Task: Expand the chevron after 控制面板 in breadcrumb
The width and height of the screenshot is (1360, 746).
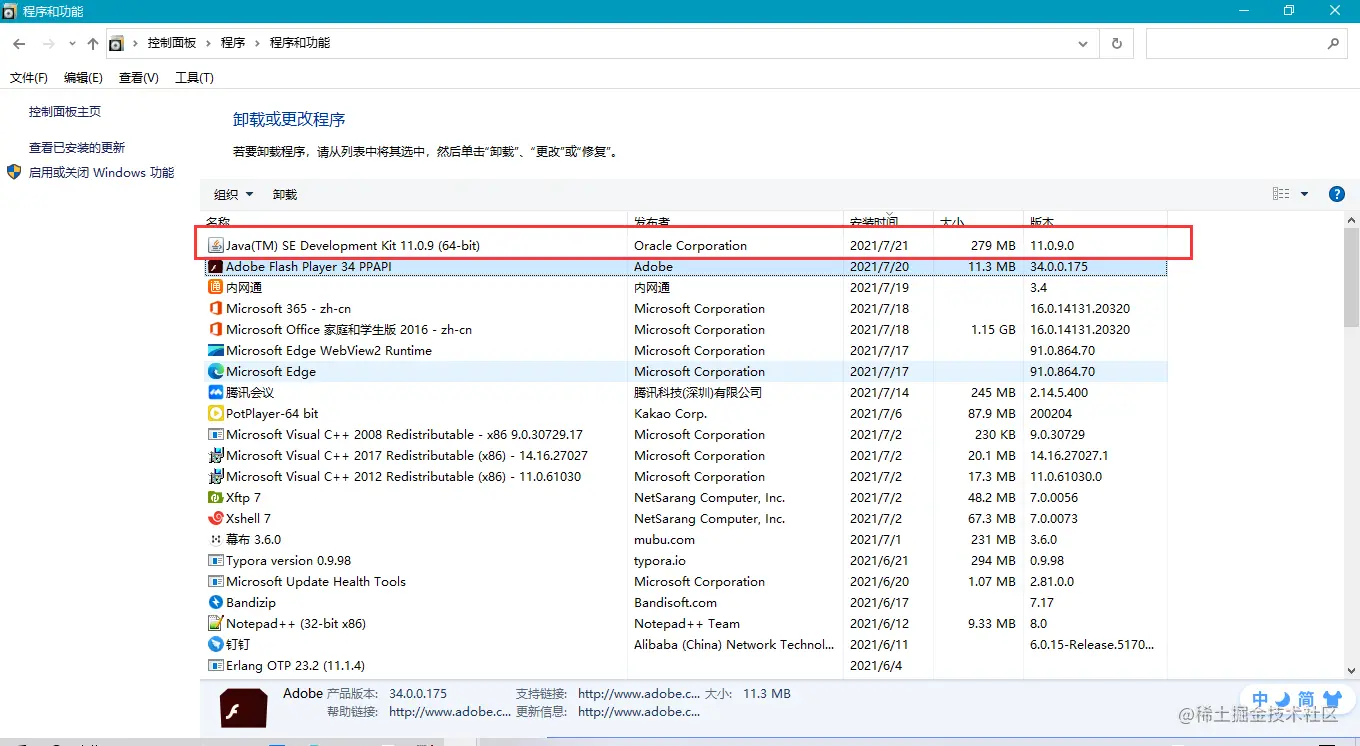Action: (209, 44)
